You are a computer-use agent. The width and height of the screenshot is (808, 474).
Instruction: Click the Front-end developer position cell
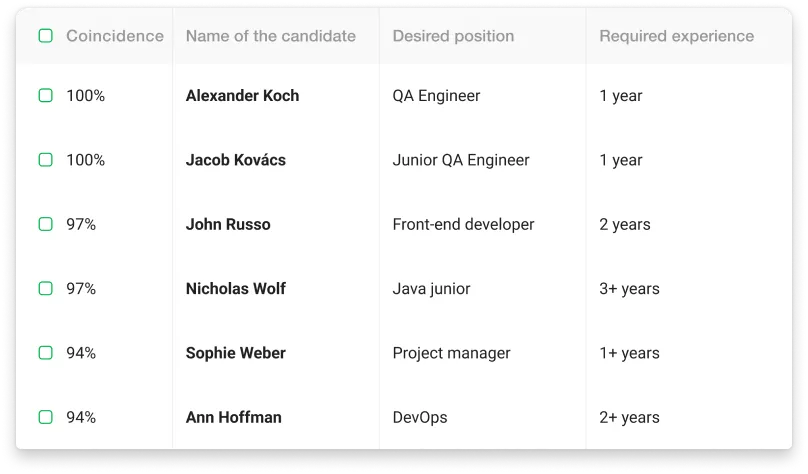[x=463, y=224]
